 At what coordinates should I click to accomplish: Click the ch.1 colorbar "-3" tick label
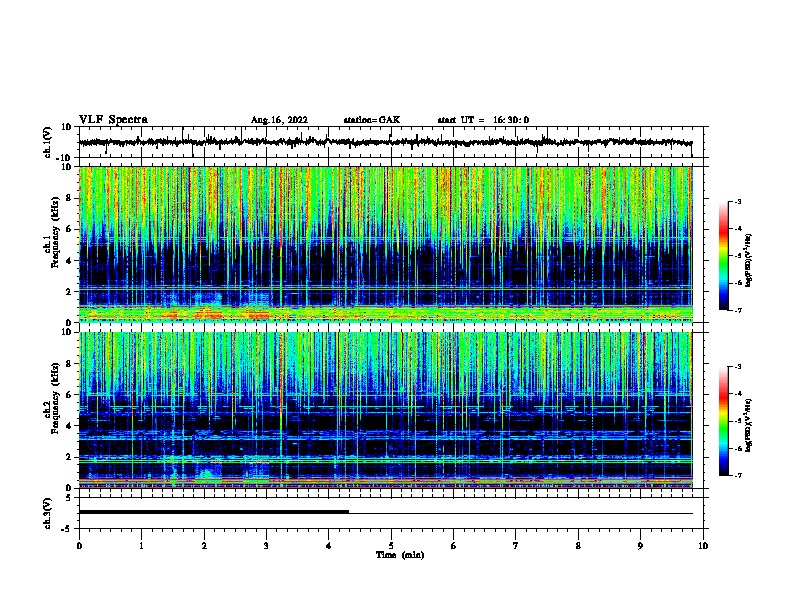(x=737, y=201)
